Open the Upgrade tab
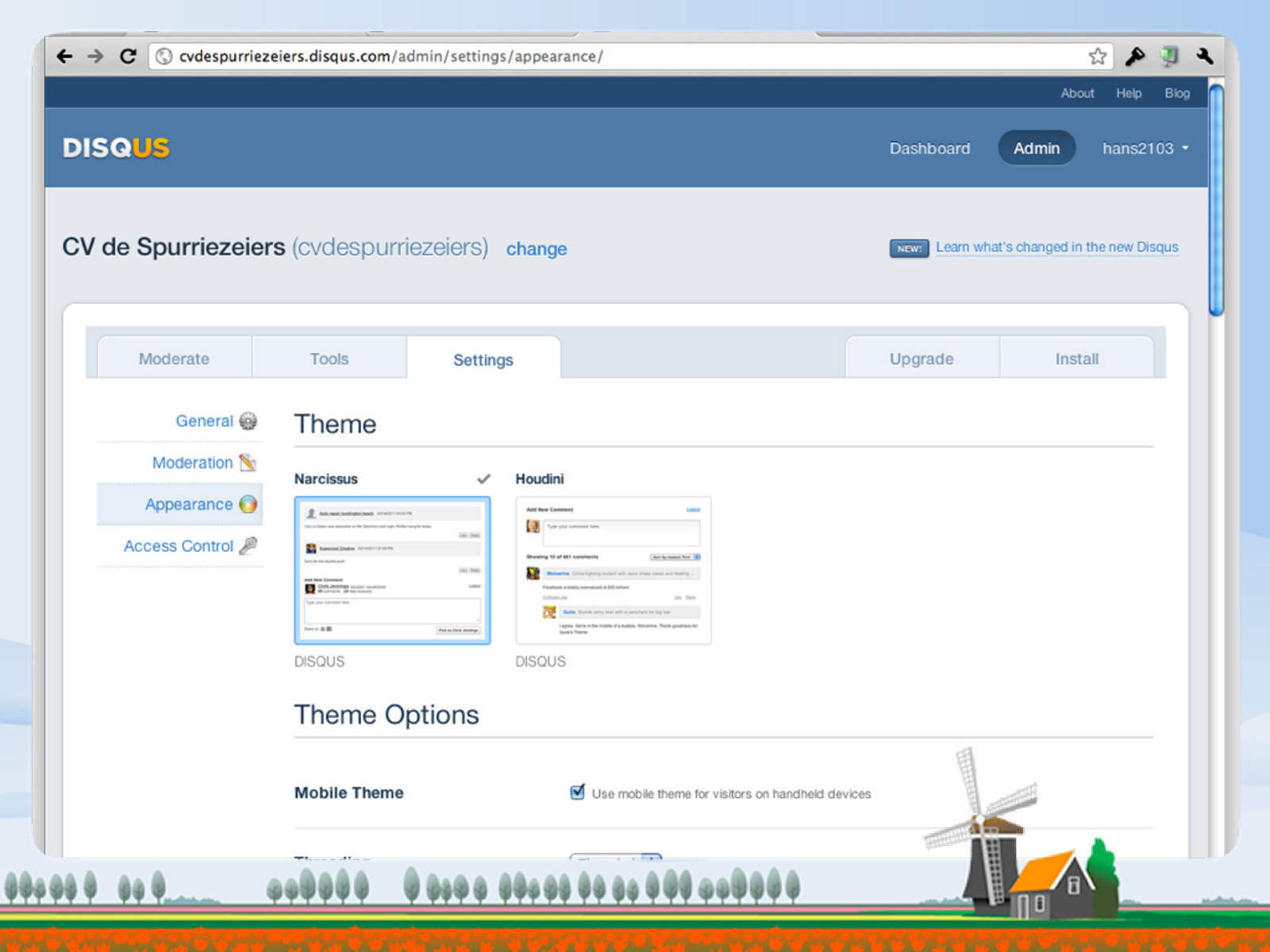The height and width of the screenshot is (952, 1270). (922, 359)
